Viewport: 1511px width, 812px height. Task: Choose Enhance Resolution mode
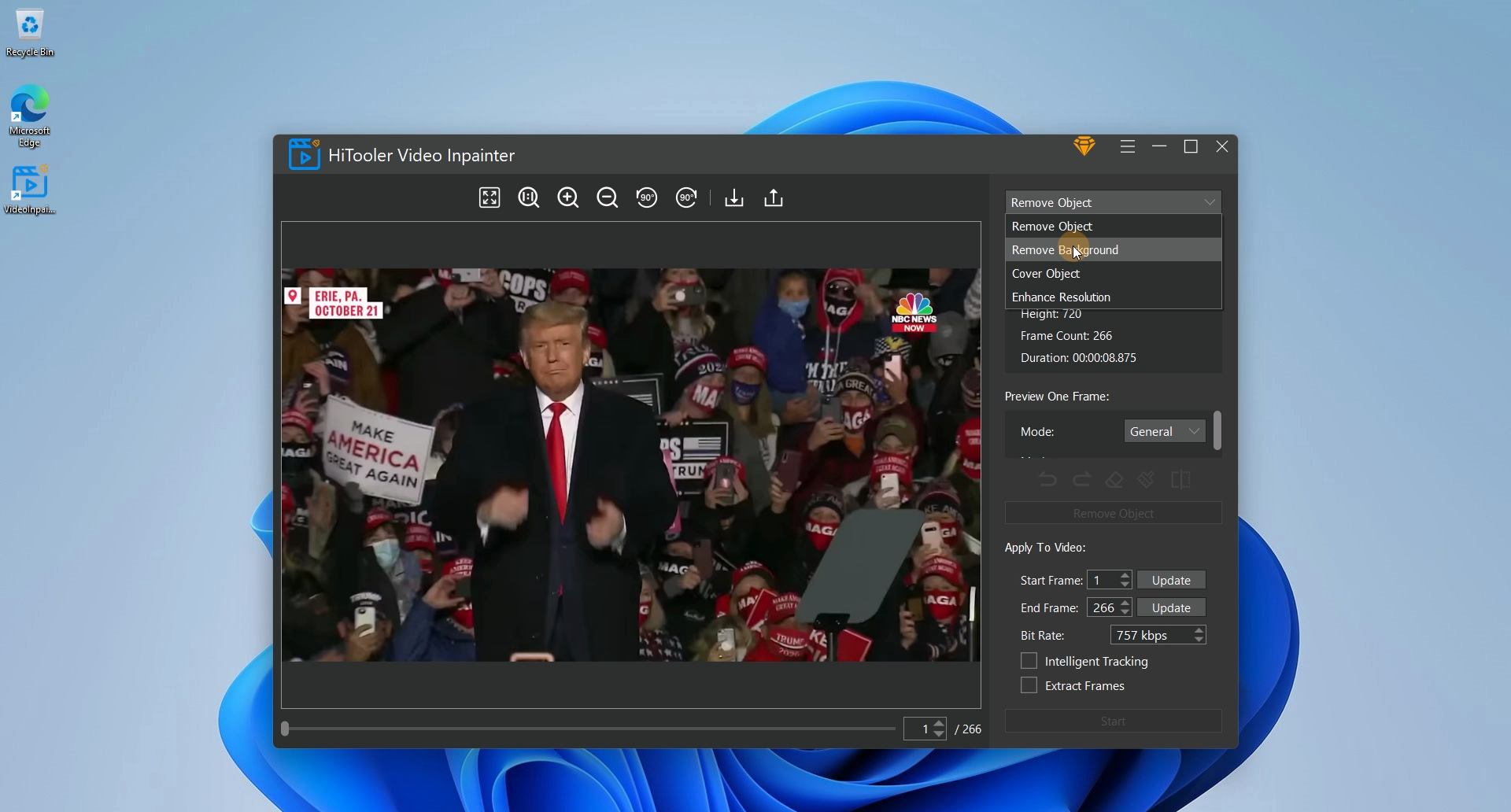(x=1062, y=297)
